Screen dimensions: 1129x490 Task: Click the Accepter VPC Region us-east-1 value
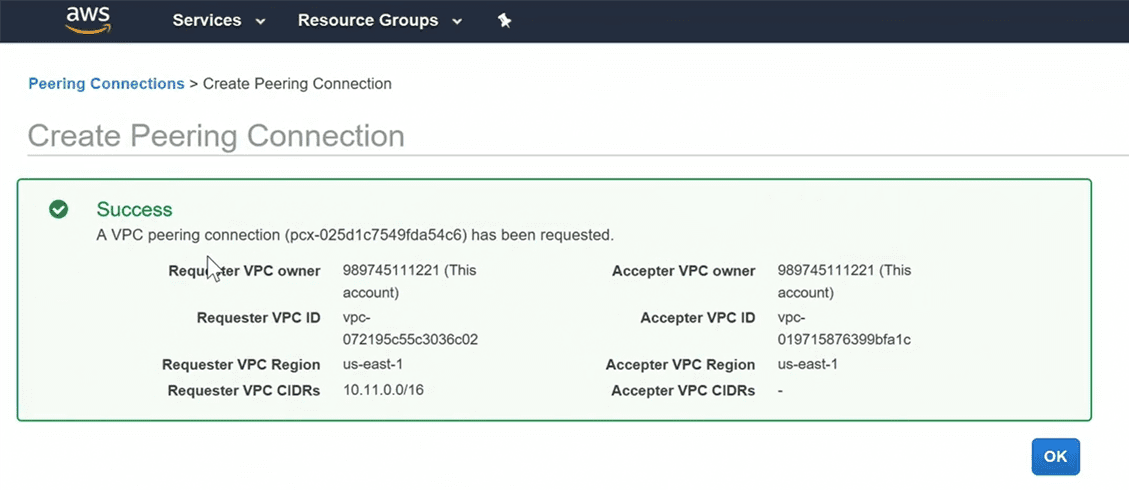coord(807,364)
